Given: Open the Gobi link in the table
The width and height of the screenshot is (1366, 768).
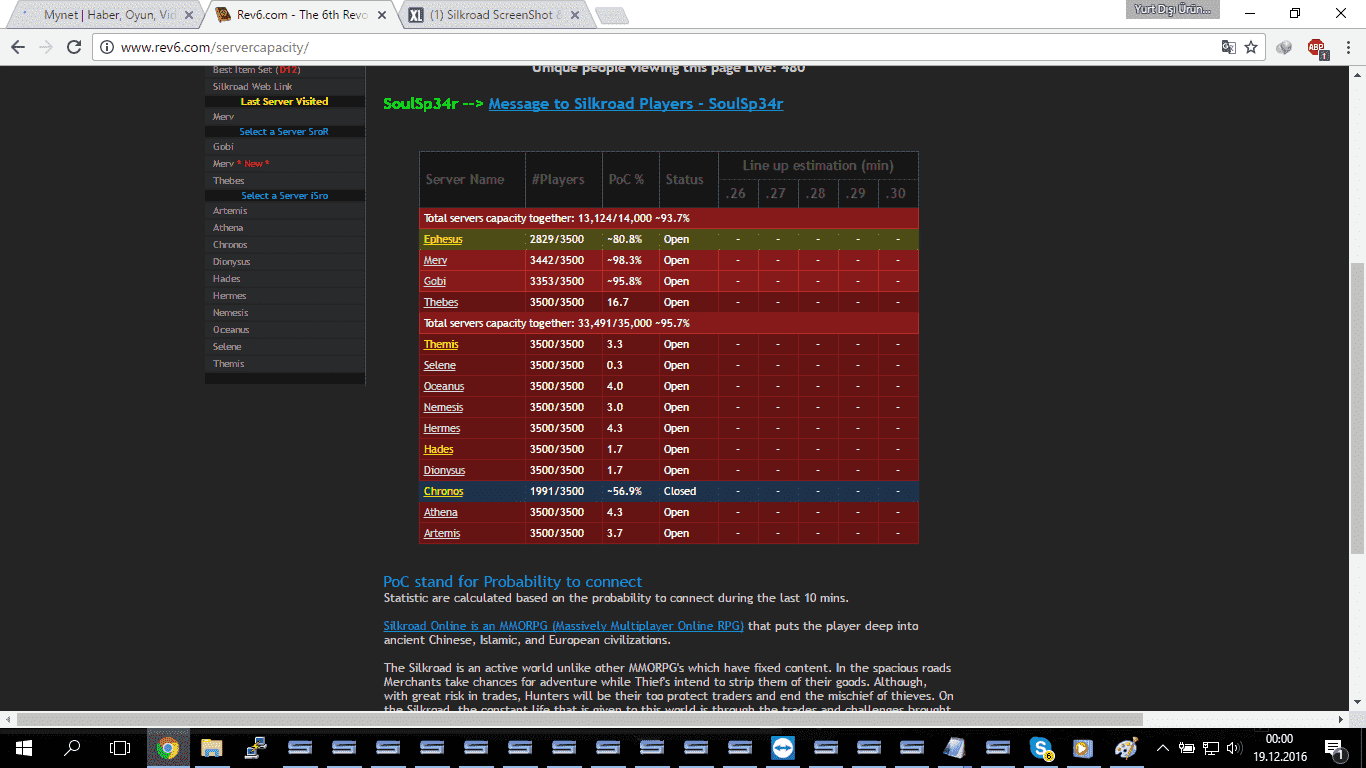Looking at the screenshot, I should tap(435, 282).
